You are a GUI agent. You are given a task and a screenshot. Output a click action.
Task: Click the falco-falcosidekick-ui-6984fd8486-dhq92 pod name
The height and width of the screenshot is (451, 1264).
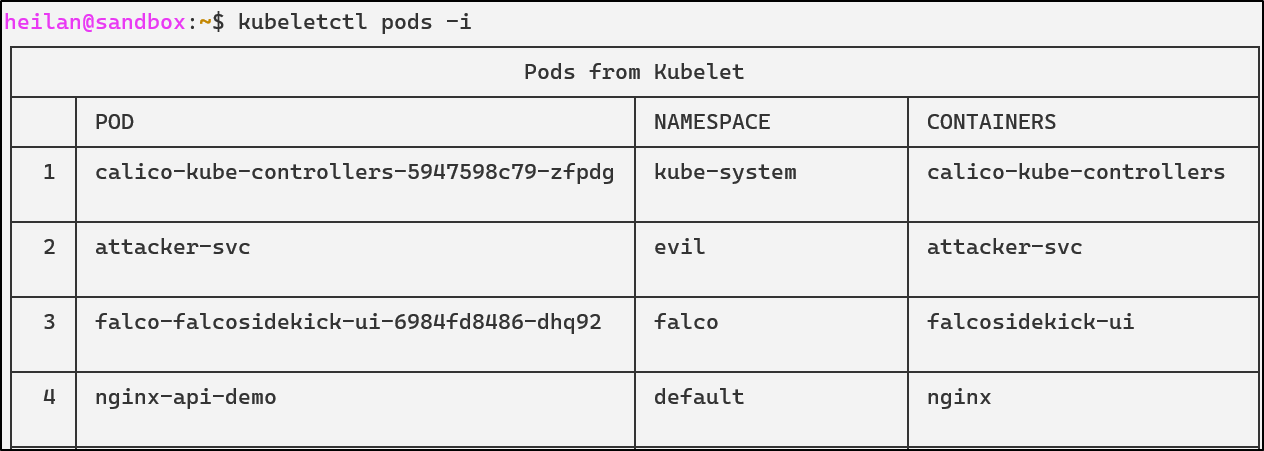pyautogui.click(x=348, y=322)
